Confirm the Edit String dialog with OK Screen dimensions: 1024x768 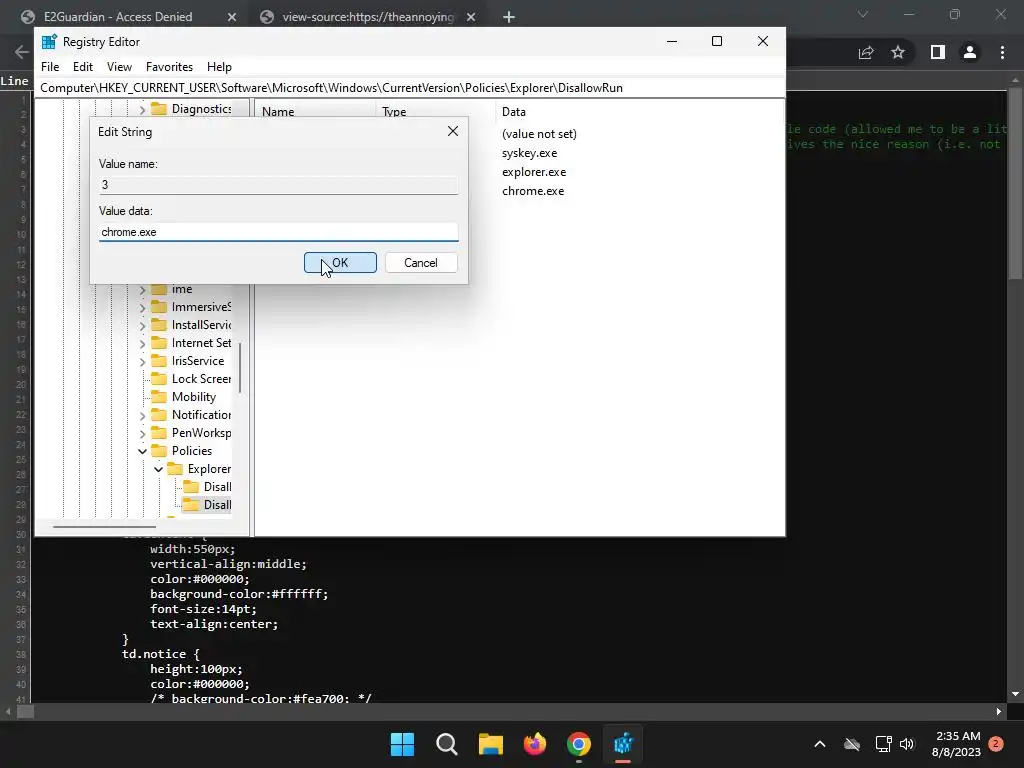[x=340, y=263]
